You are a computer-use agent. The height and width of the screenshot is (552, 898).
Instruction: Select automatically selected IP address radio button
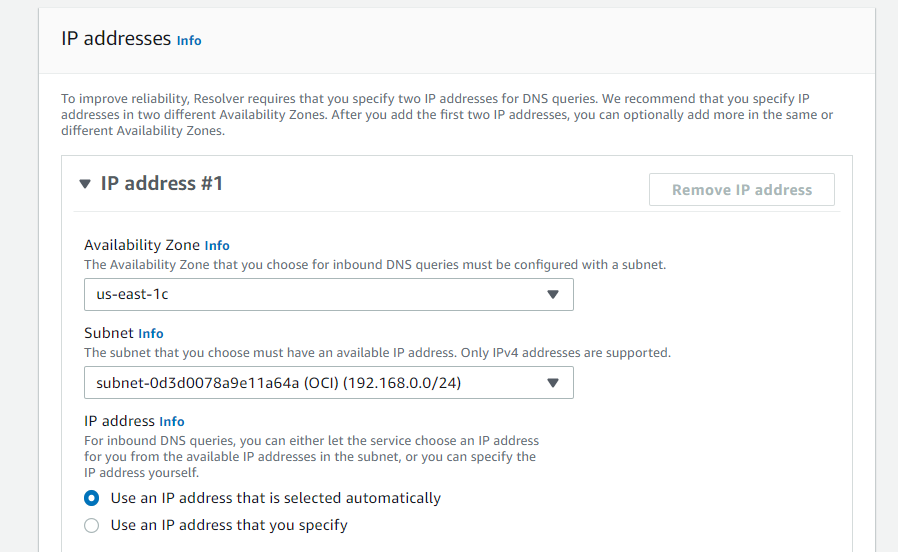[92, 498]
